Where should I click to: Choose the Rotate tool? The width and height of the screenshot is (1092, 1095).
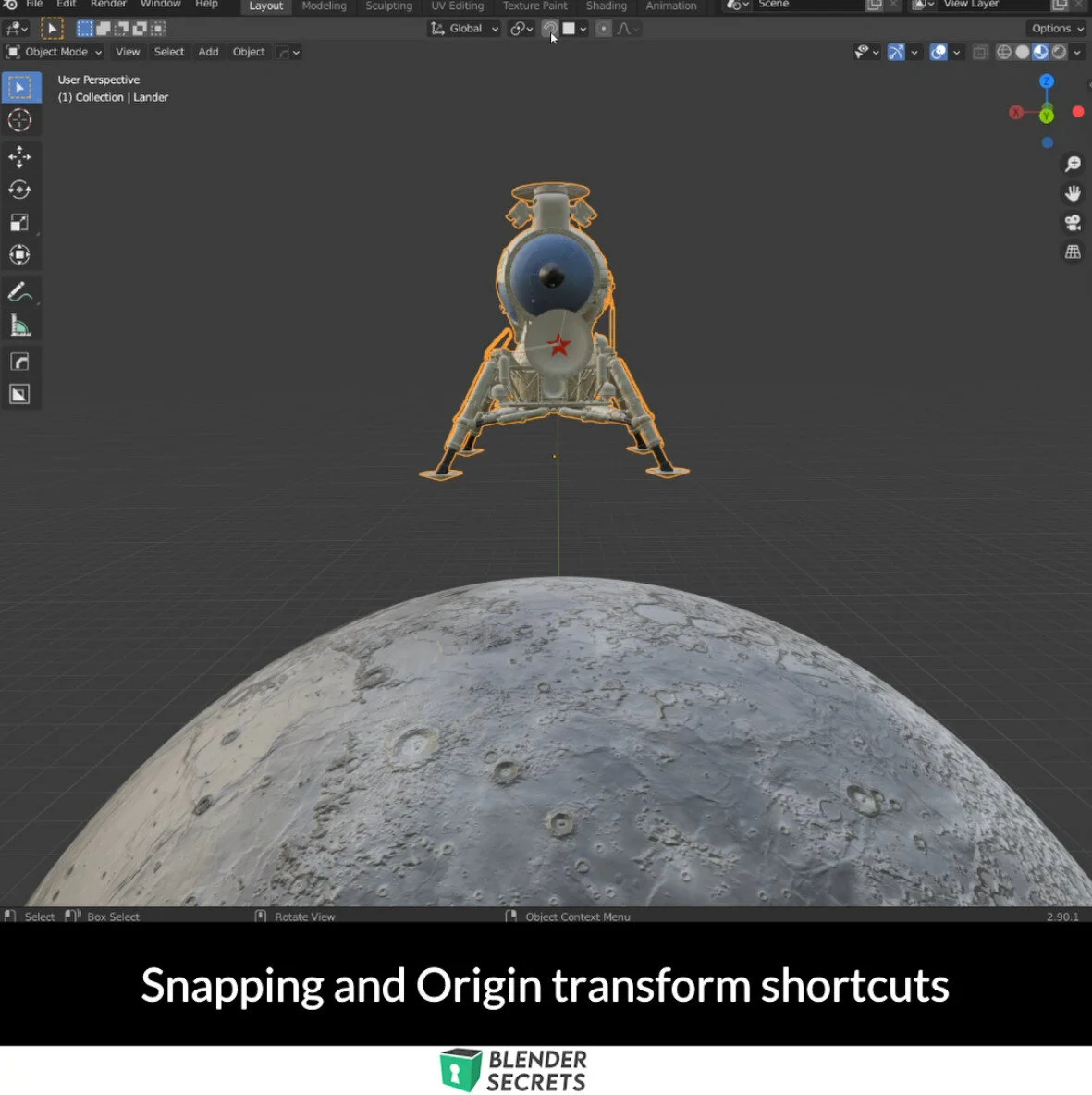[19, 190]
